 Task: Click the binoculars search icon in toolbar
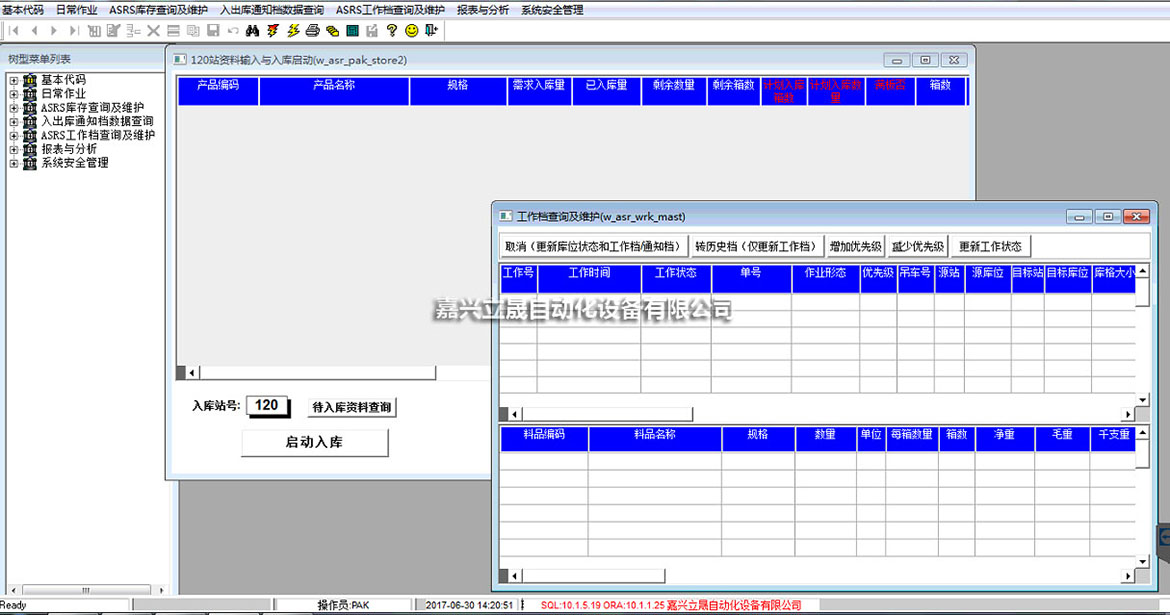pos(253,31)
